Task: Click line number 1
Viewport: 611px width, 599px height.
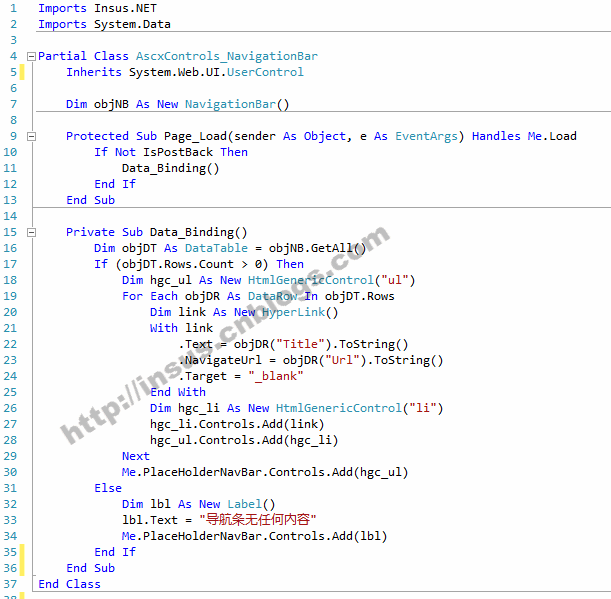Action: [13, 8]
